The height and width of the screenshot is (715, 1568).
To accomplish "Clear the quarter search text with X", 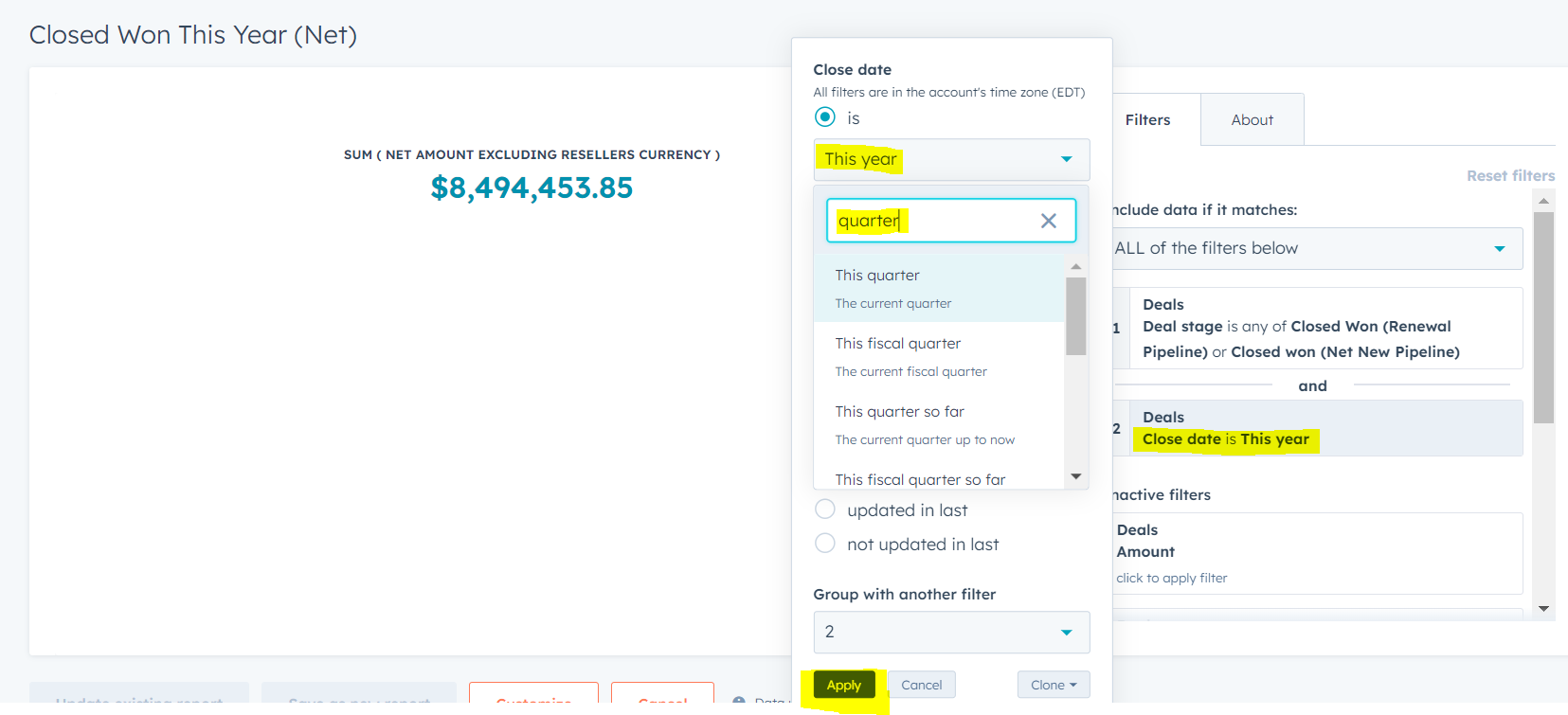I will (1048, 221).
